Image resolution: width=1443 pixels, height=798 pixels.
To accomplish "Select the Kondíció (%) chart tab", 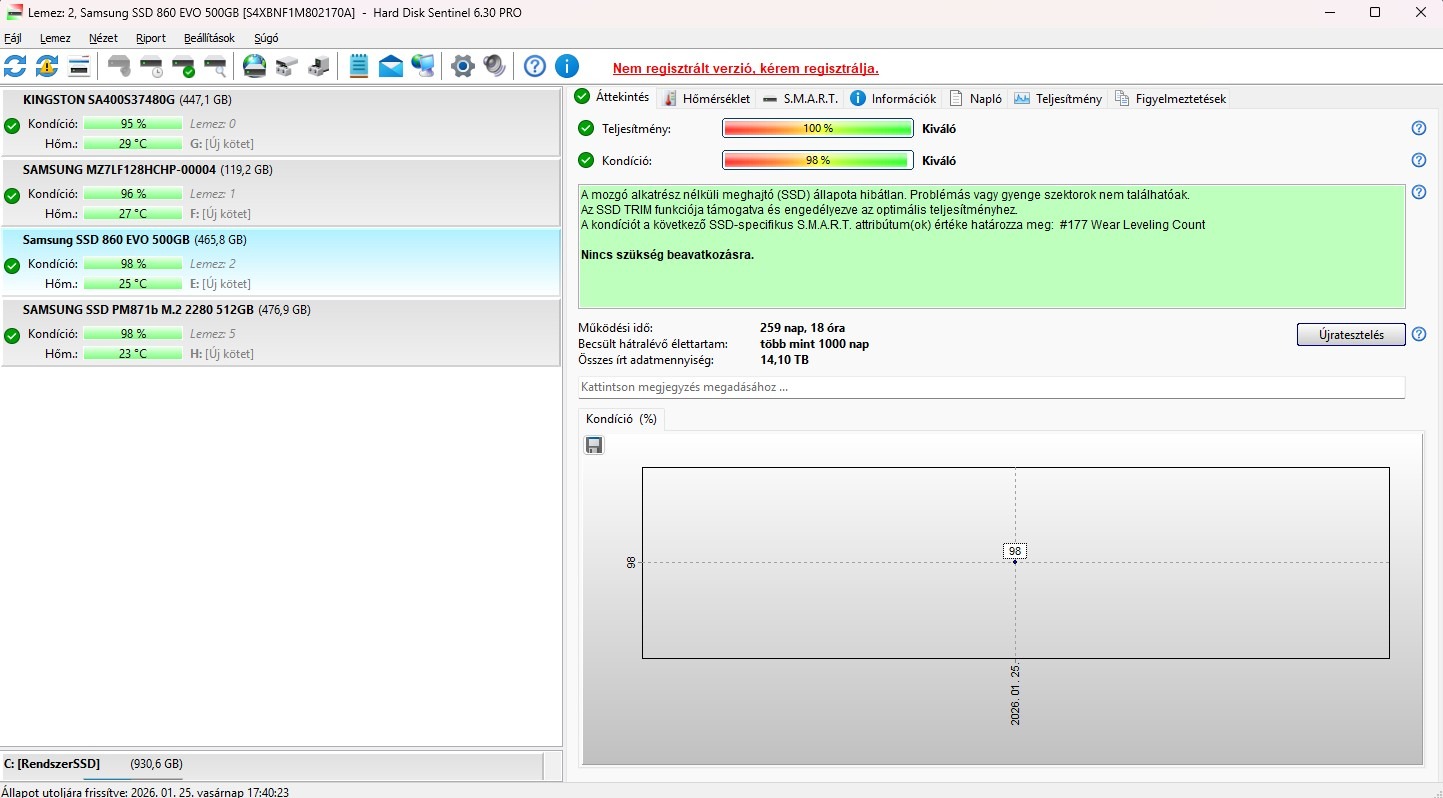I will [621, 419].
